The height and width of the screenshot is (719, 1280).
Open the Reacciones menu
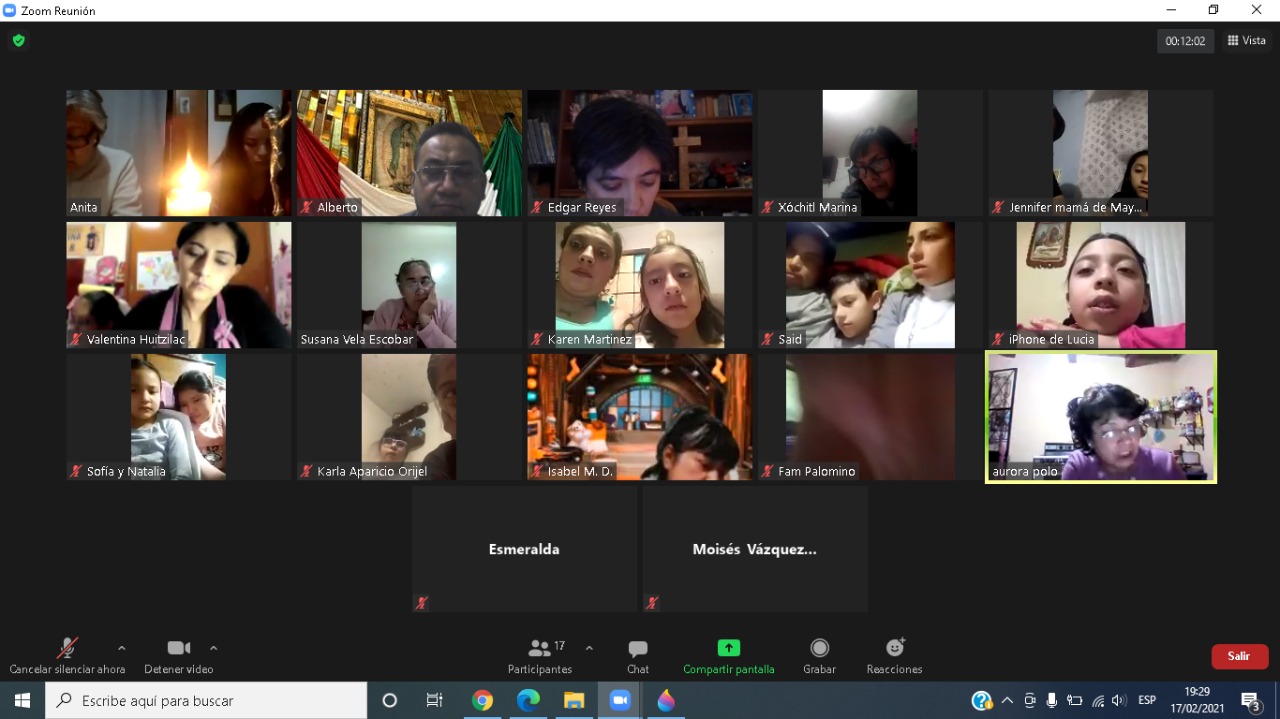(x=894, y=655)
